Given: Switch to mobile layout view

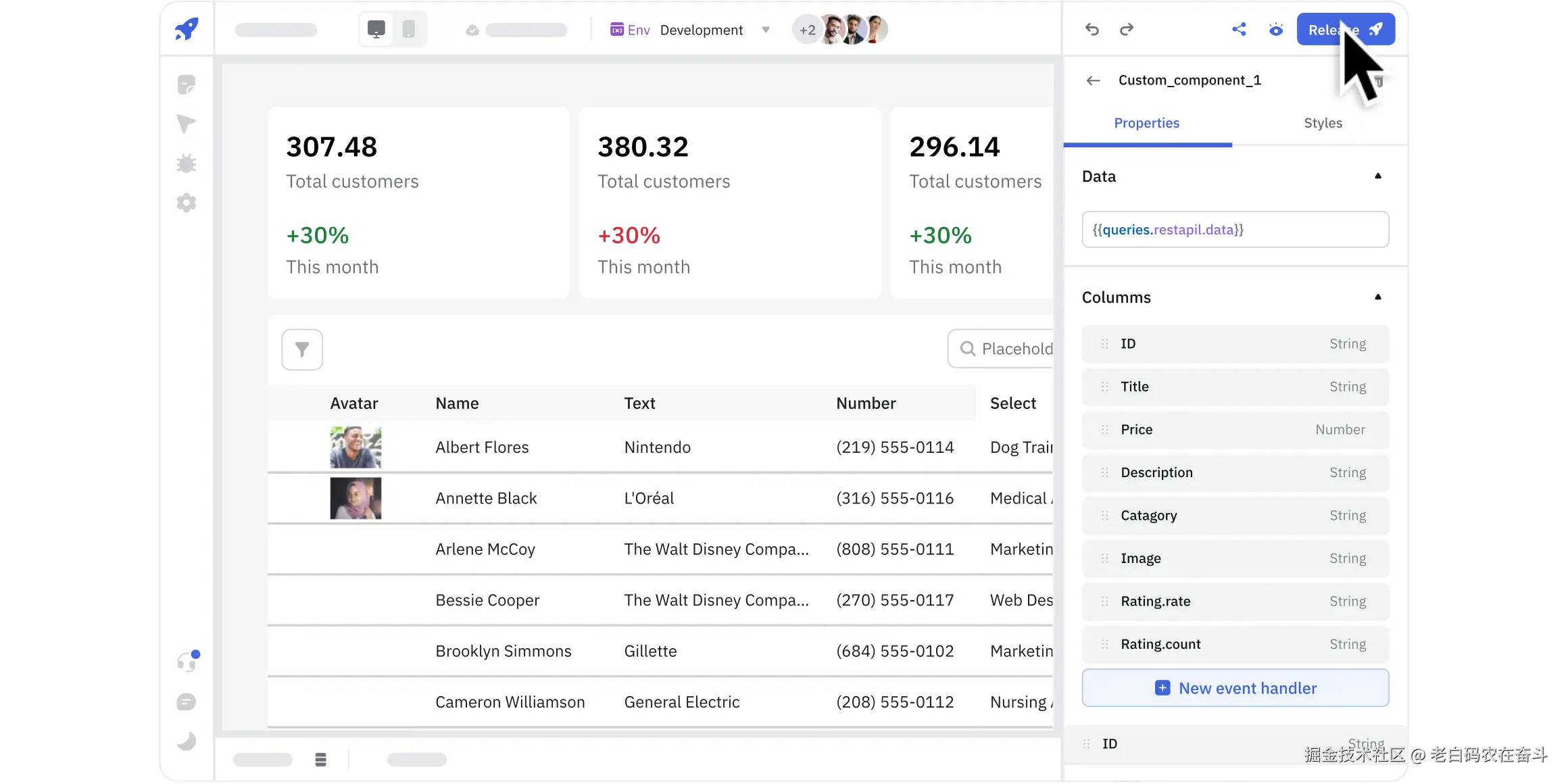Looking at the screenshot, I should pos(409,29).
